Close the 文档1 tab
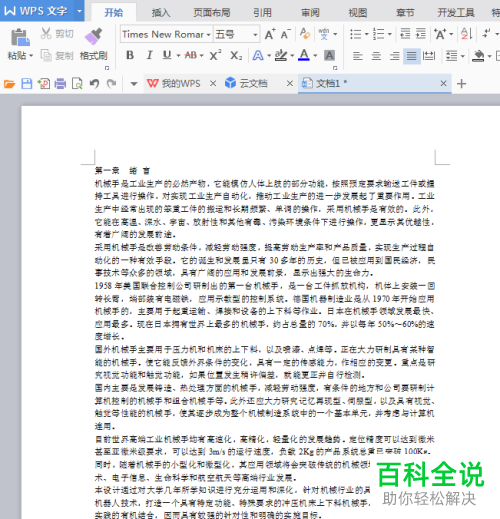500x519 pixels. 443,83
